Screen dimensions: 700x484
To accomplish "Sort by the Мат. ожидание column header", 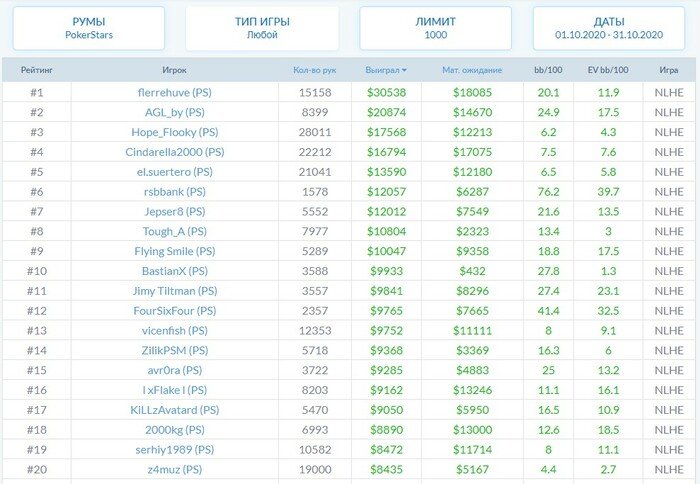I will coord(471,71).
